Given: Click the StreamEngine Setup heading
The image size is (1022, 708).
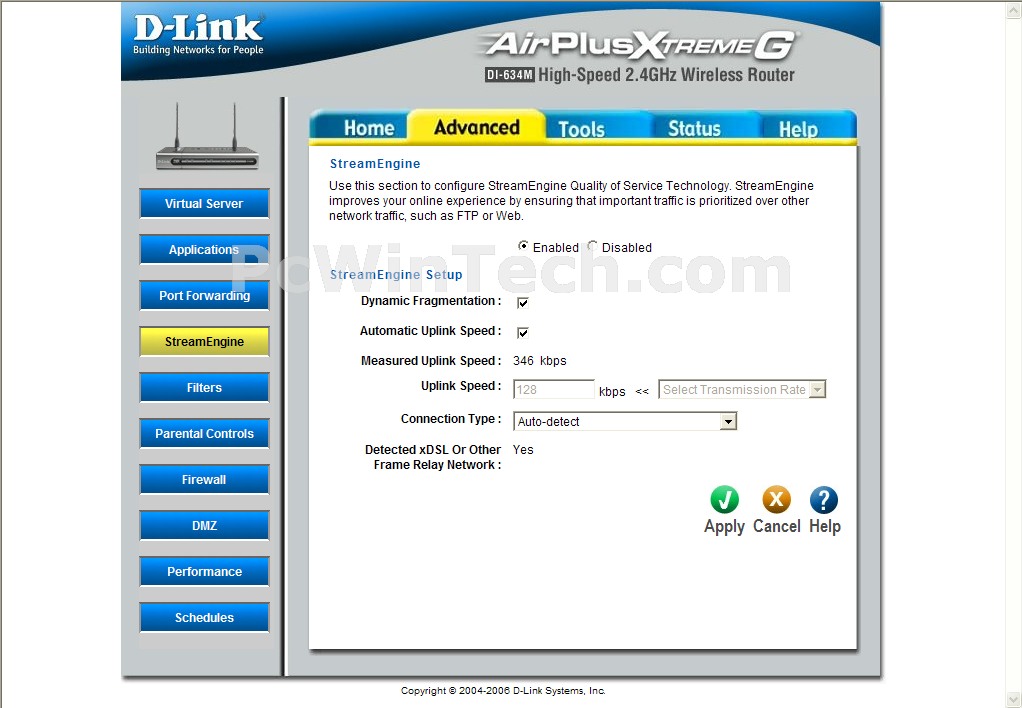Looking at the screenshot, I should click(396, 274).
